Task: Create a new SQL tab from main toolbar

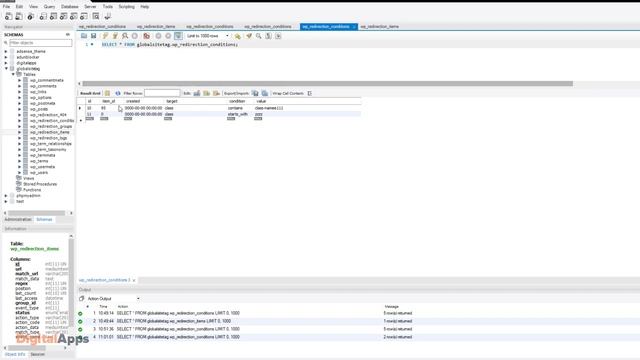Action: (9, 16)
